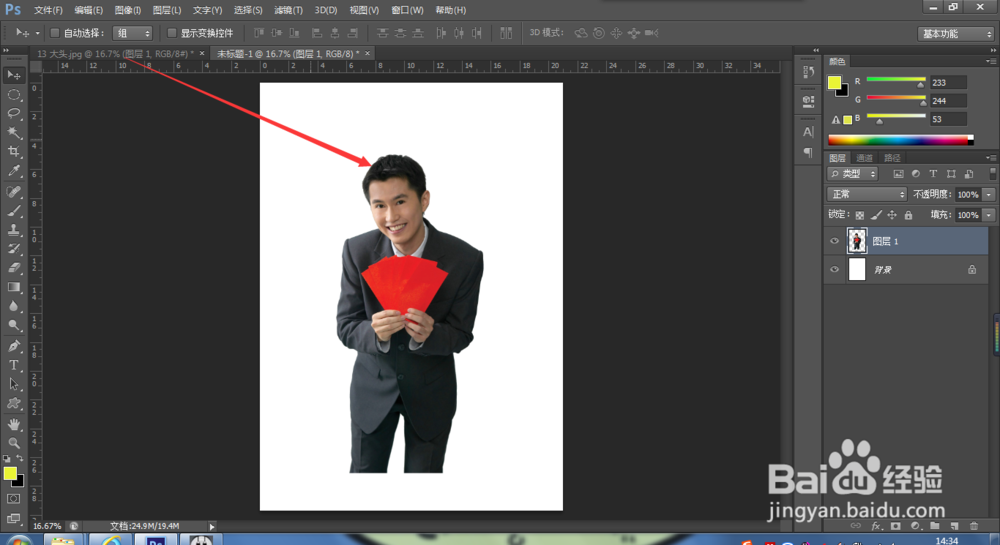The height and width of the screenshot is (545, 1000).
Task: Toggle pixel layer filter icon
Action: [x=898, y=174]
